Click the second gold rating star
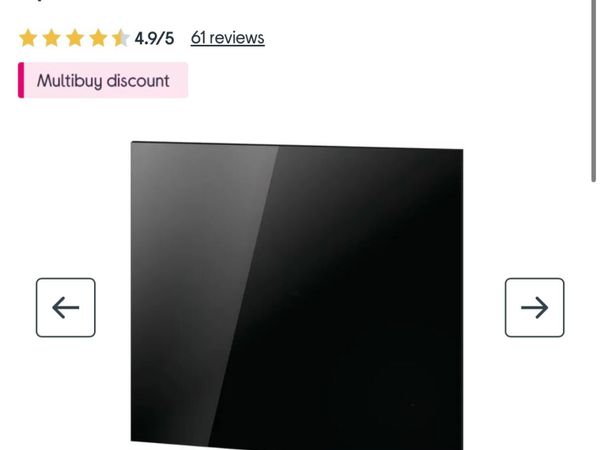 [x=51, y=38]
